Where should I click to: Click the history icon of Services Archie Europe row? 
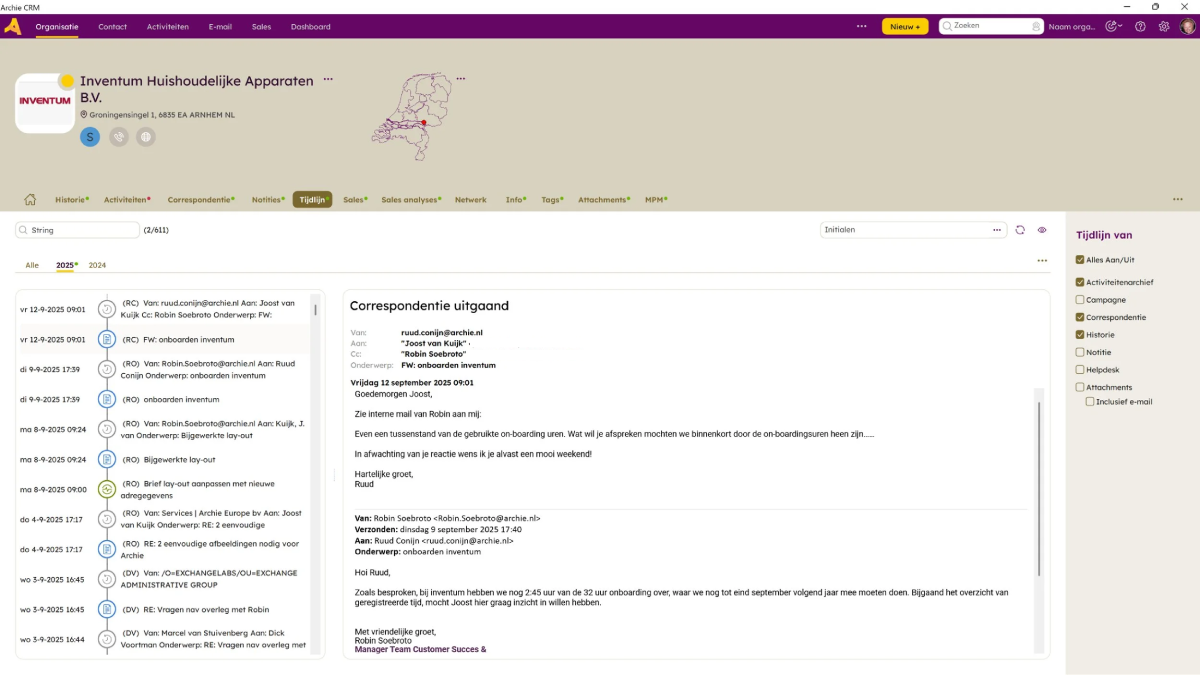[x=106, y=520]
